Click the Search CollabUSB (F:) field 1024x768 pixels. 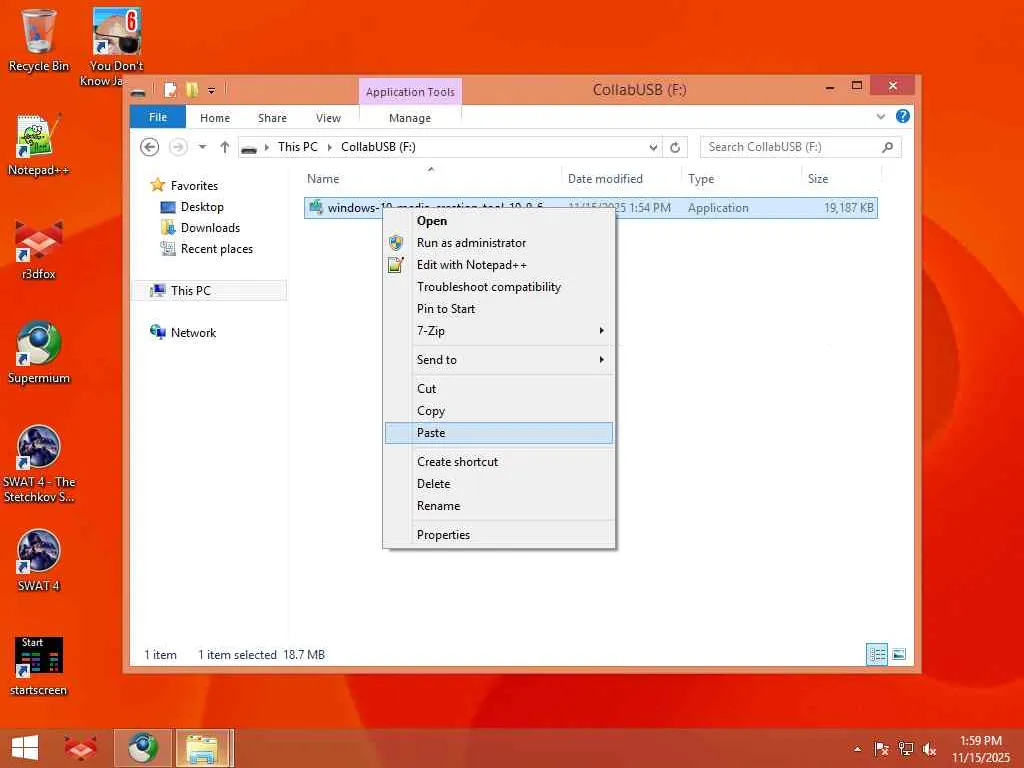click(x=801, y=147)
